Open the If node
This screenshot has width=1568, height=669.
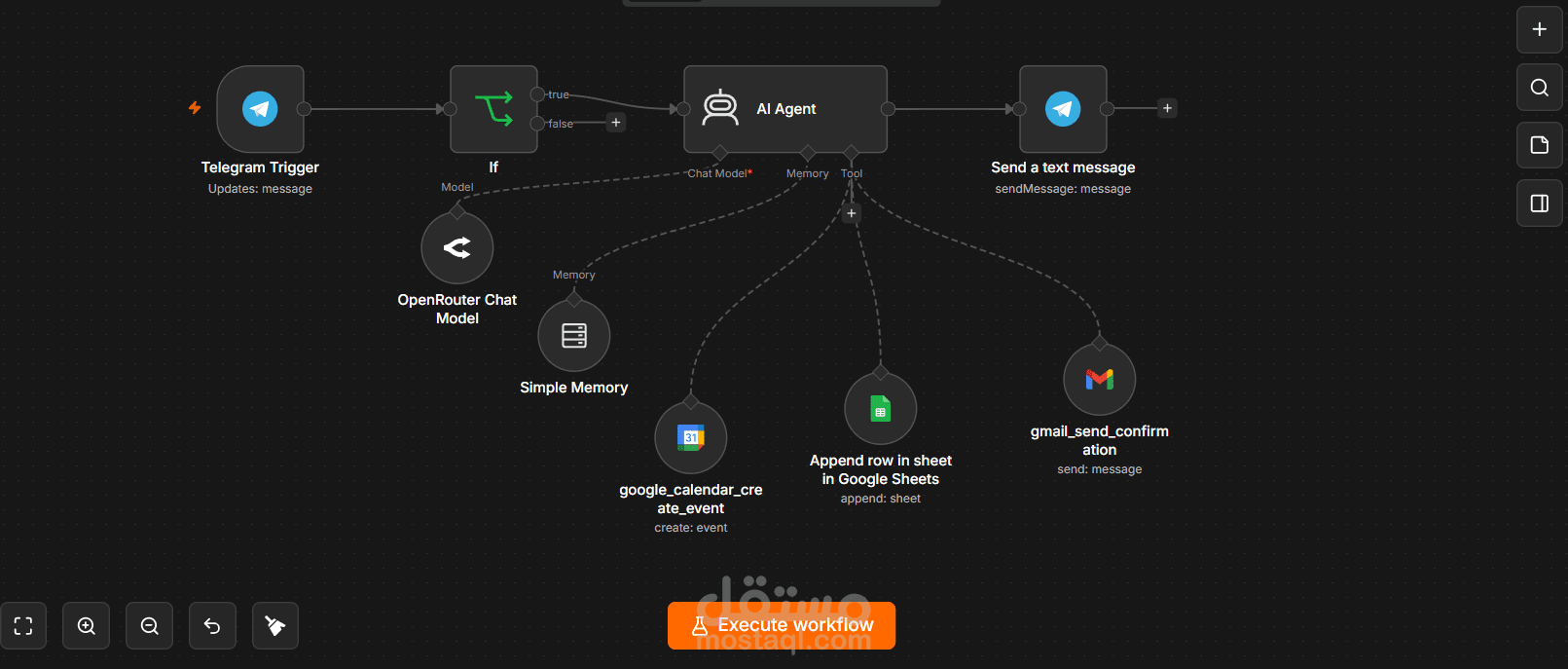(x=493, y=109)
